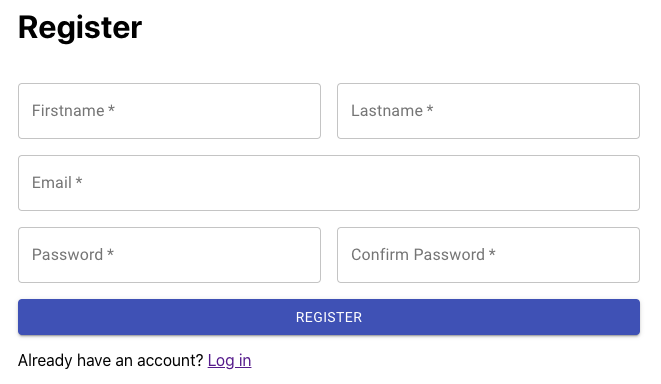Viewport: 661px width, 384px height.
Task: Focus the Lastname input field
Action: 488,111
